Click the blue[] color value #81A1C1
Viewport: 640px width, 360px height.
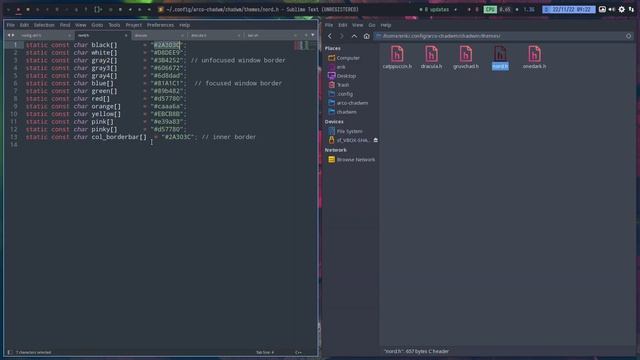click(x=167, y=83)
